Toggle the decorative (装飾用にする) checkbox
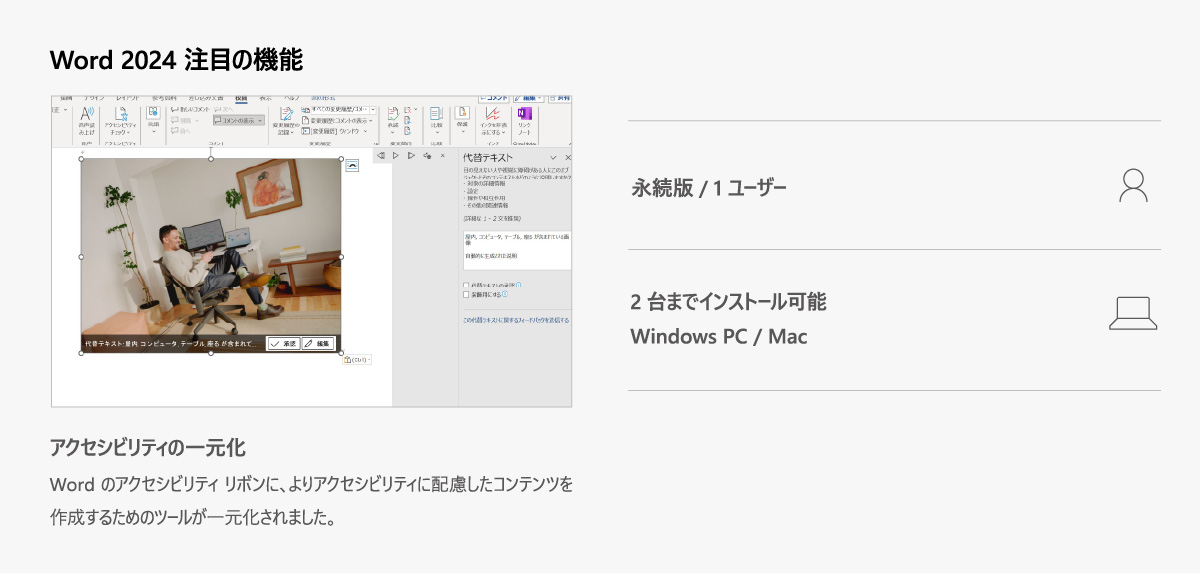The image size is (1200, 574). click(x=466, y=295)
